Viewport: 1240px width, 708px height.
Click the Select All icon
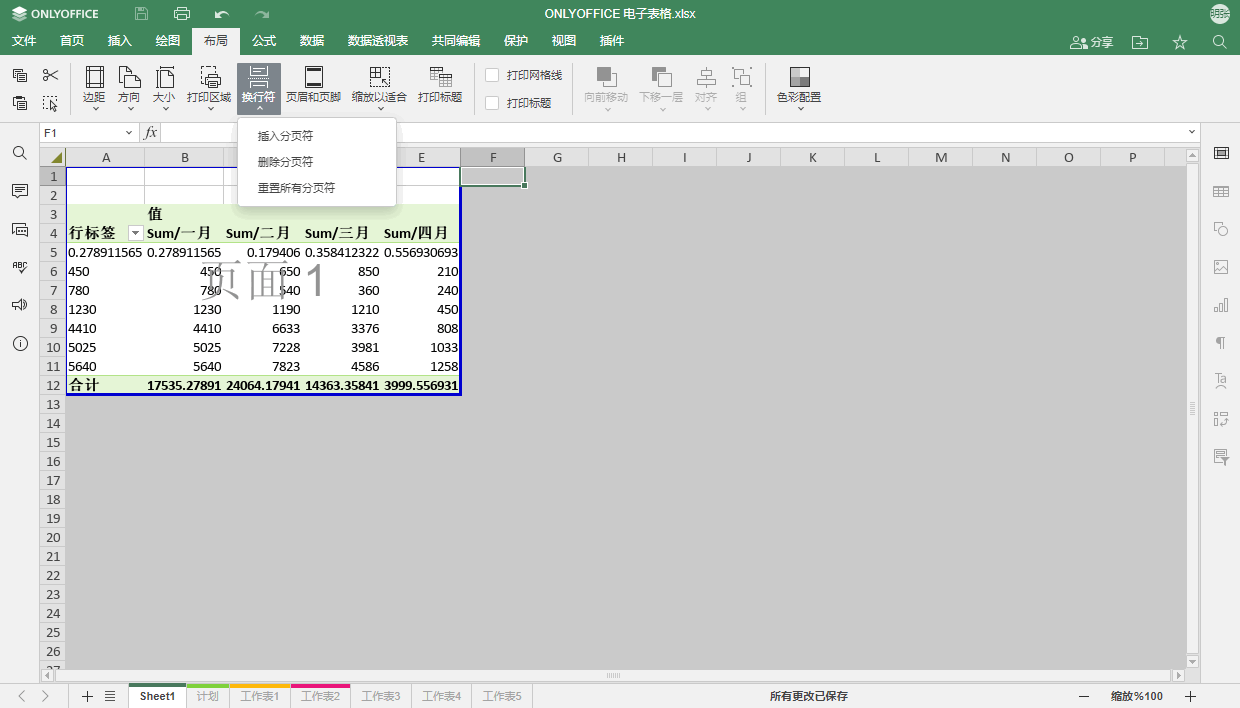(50, 102)
